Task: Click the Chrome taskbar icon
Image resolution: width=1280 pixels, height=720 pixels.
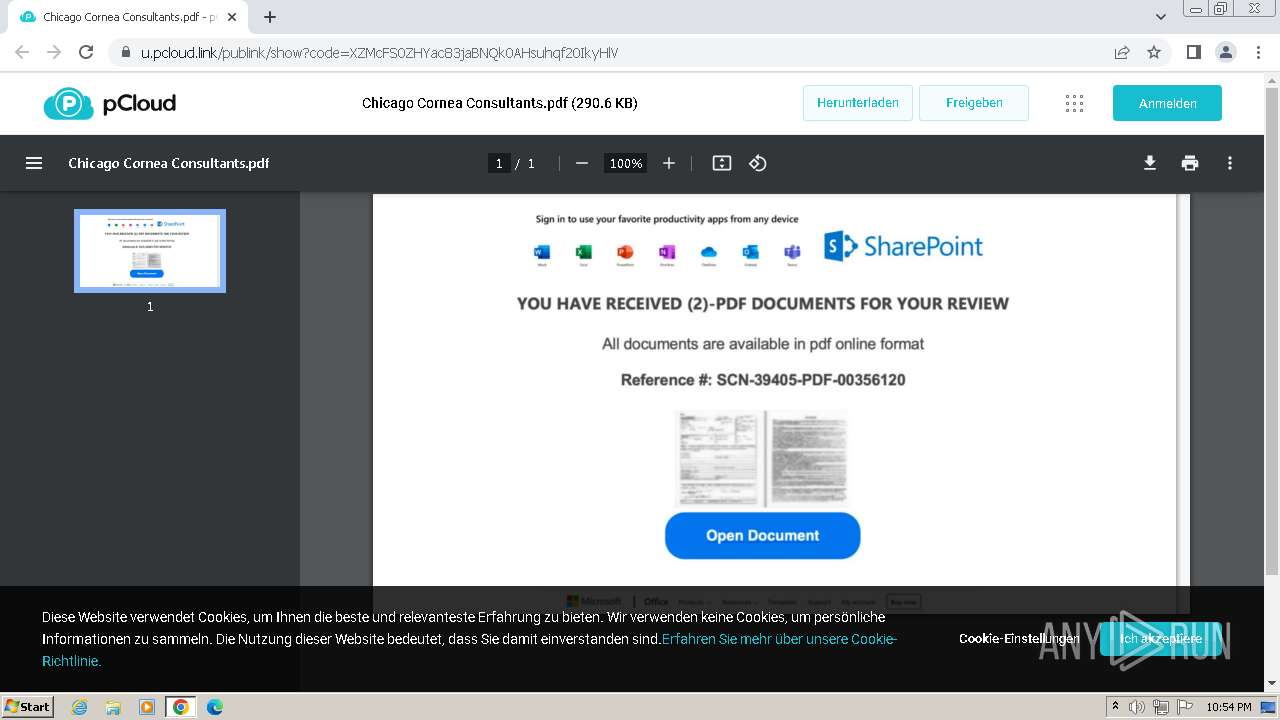Action: point(181,707)
